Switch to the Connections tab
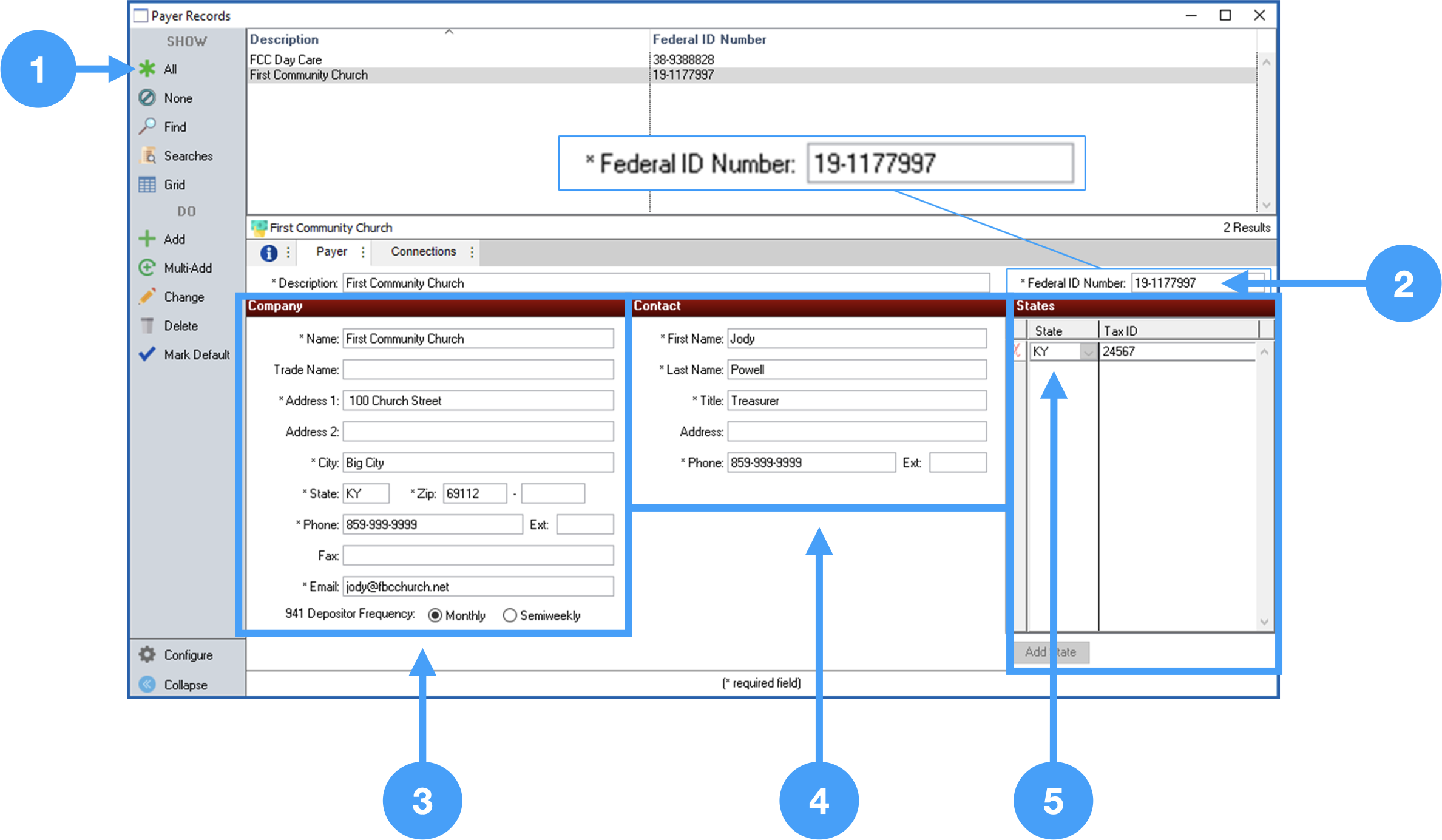 (424, 251)
